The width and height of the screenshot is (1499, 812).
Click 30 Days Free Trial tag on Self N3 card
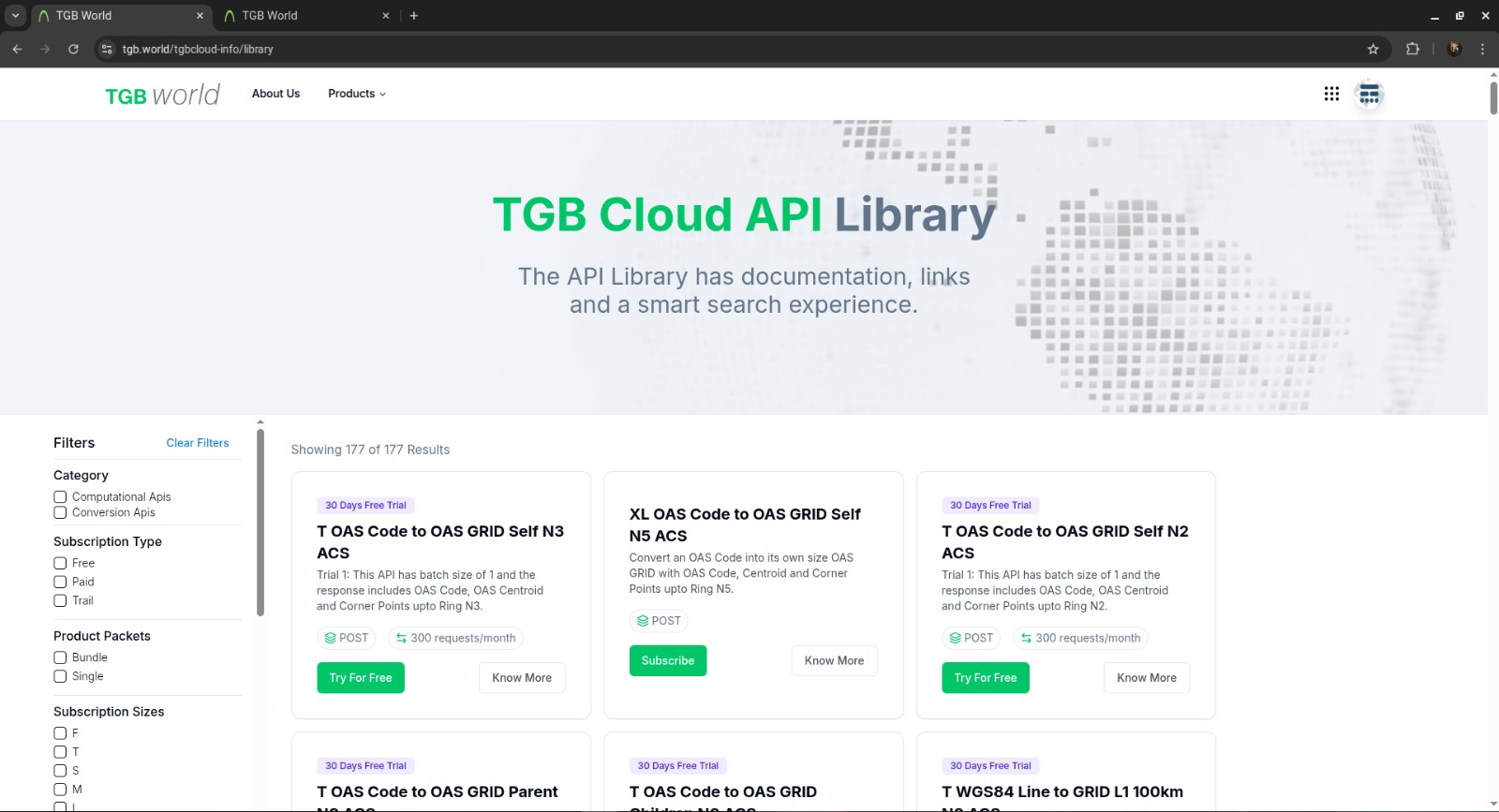point(365,506)
